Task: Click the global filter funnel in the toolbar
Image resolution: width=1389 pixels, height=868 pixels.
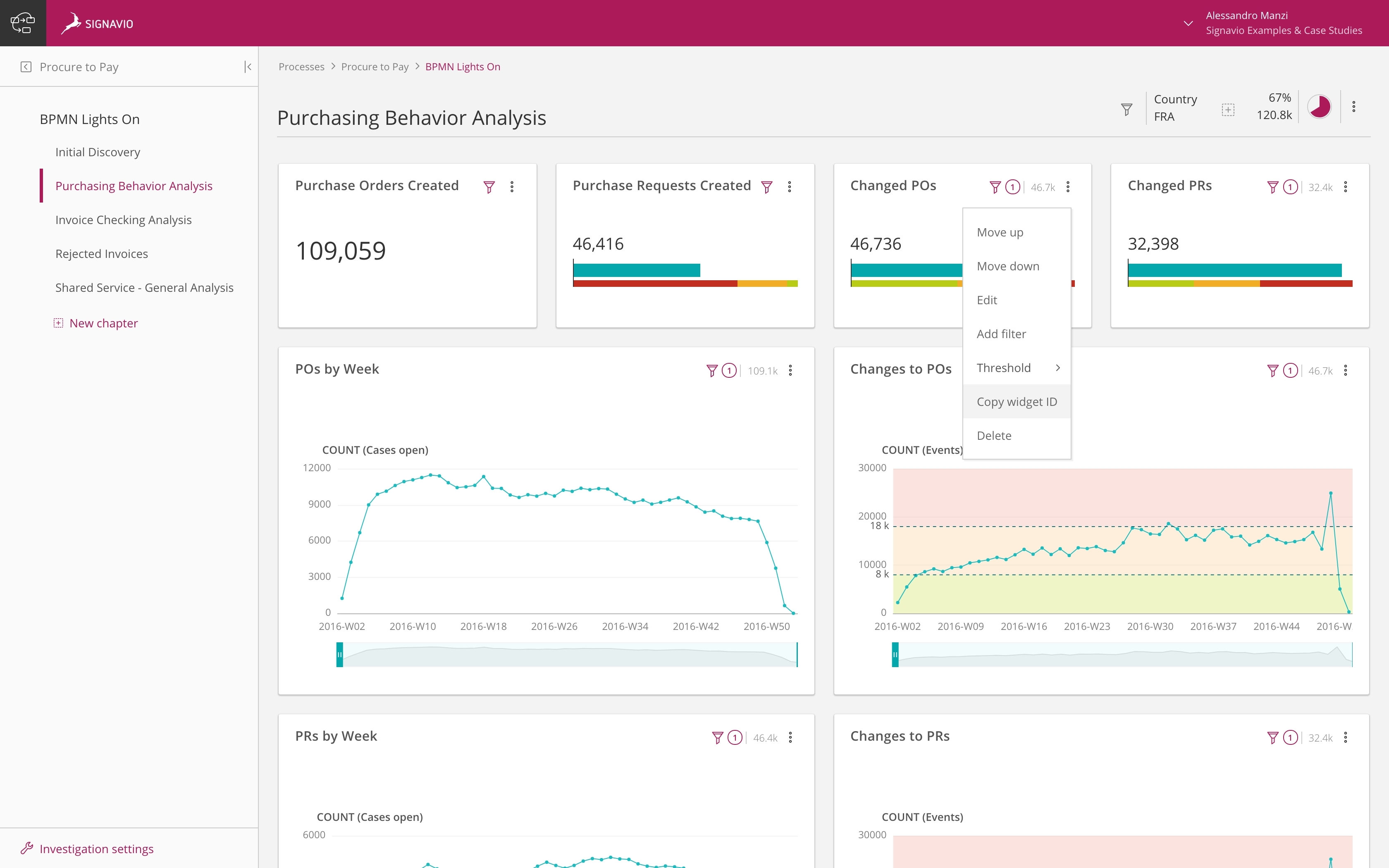Action: click(1126, 108)
